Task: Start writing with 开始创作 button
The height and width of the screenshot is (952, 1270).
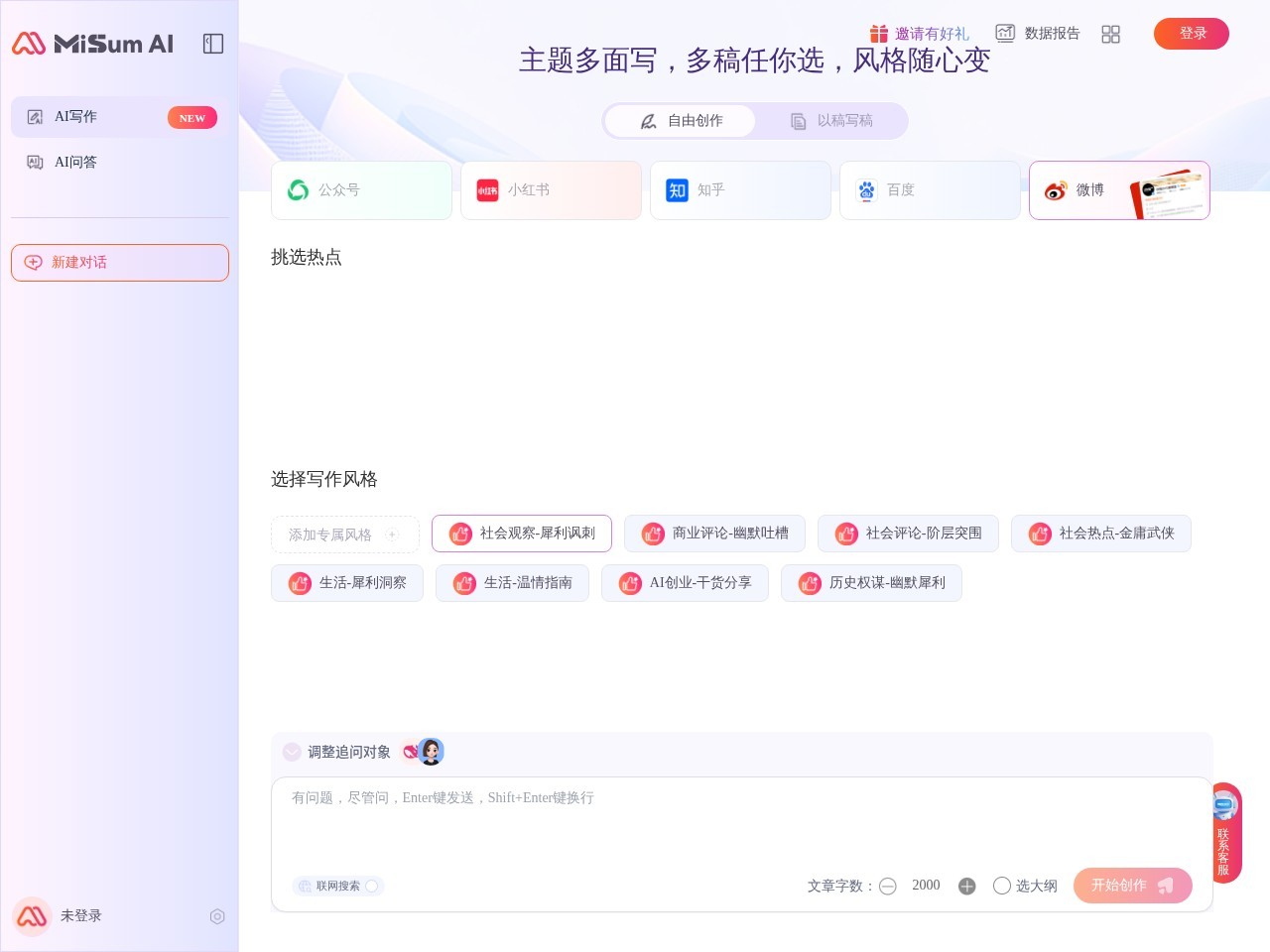Action: [1133, 886]
